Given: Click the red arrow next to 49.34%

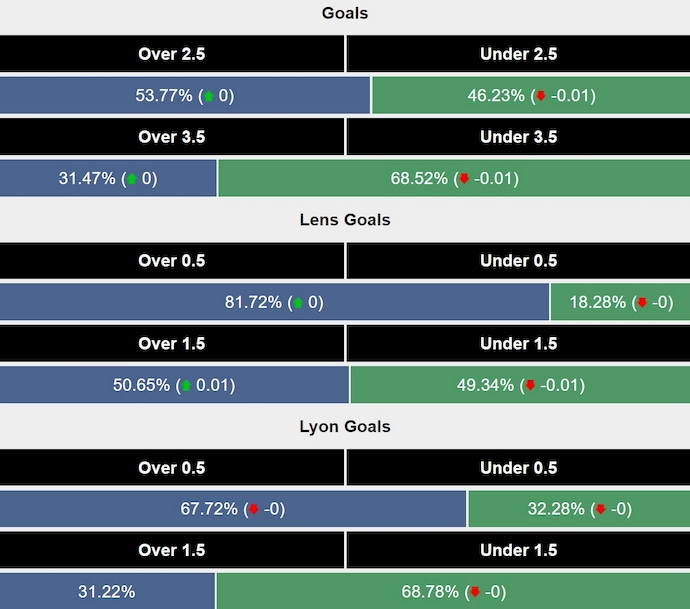Looking at the screenshot, I should tap(530, 385).
